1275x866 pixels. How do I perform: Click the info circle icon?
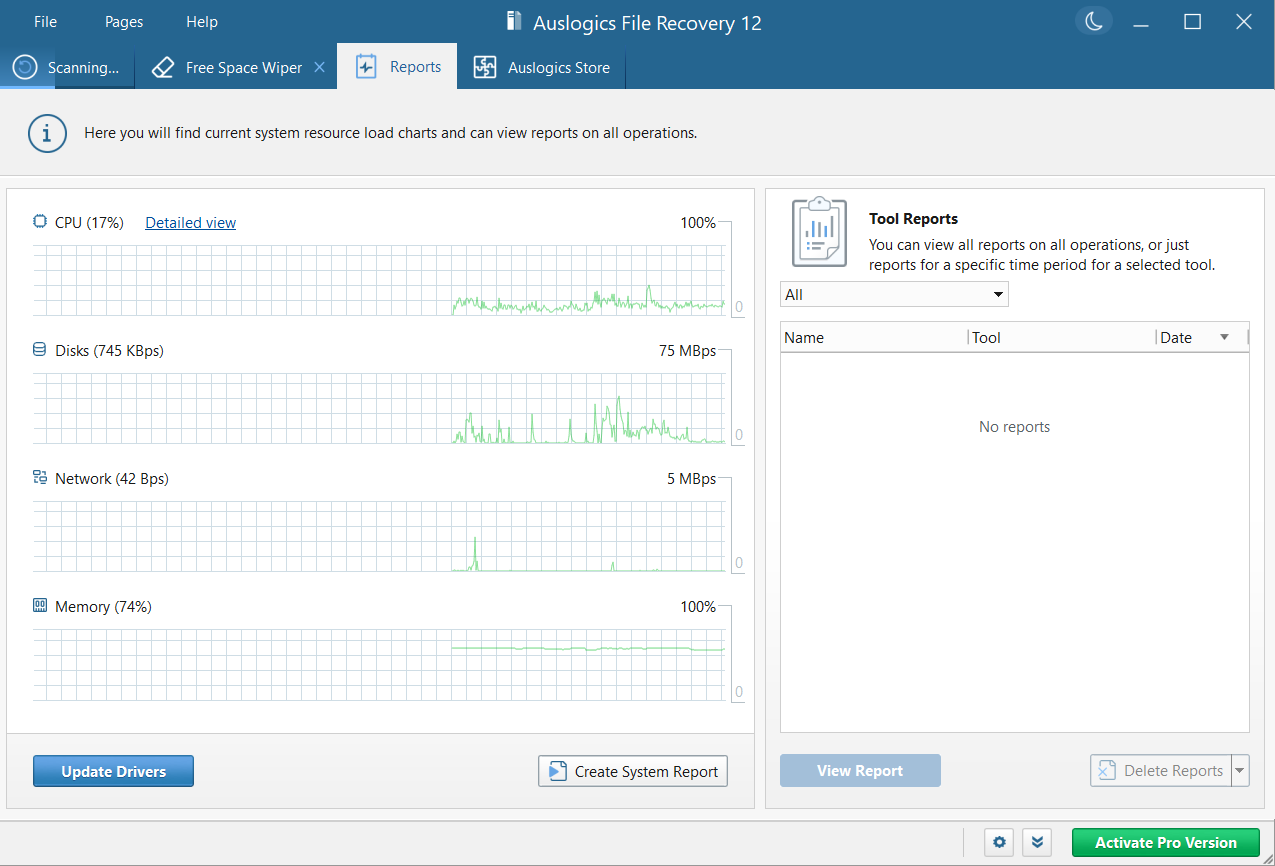[x=47, y=133]
